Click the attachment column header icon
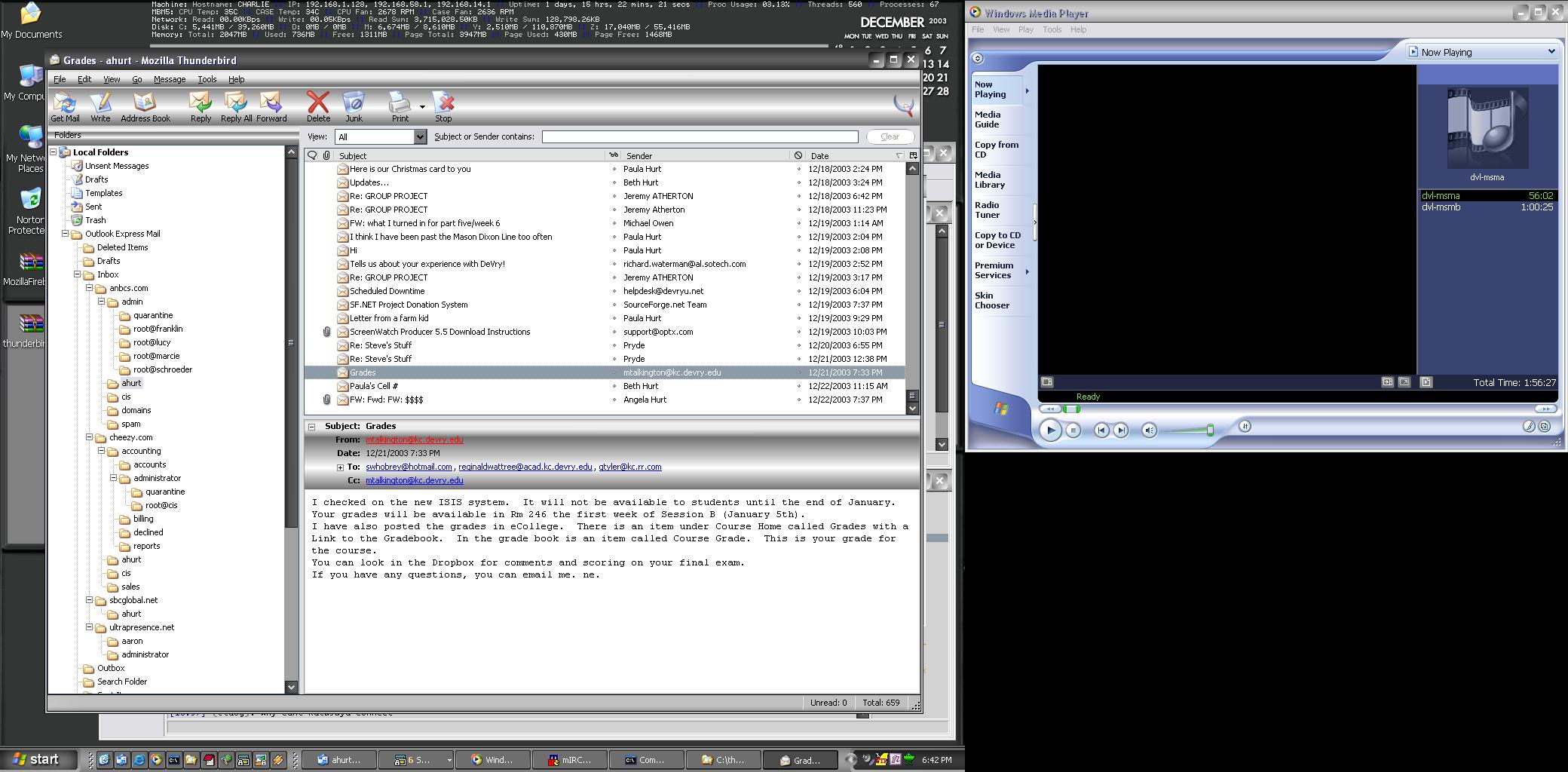 pos(326,155)
